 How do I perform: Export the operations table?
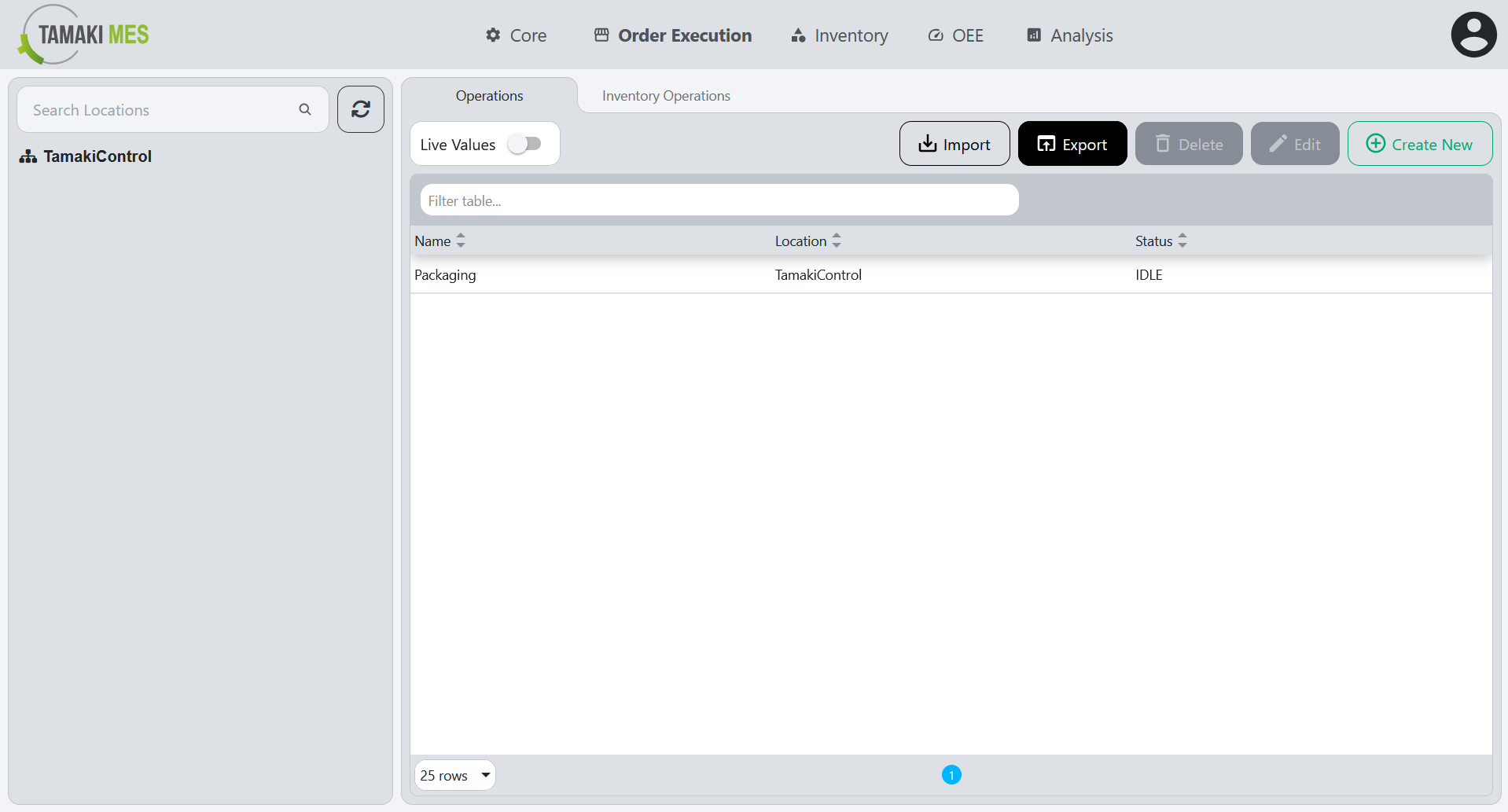coord(1072,144)
